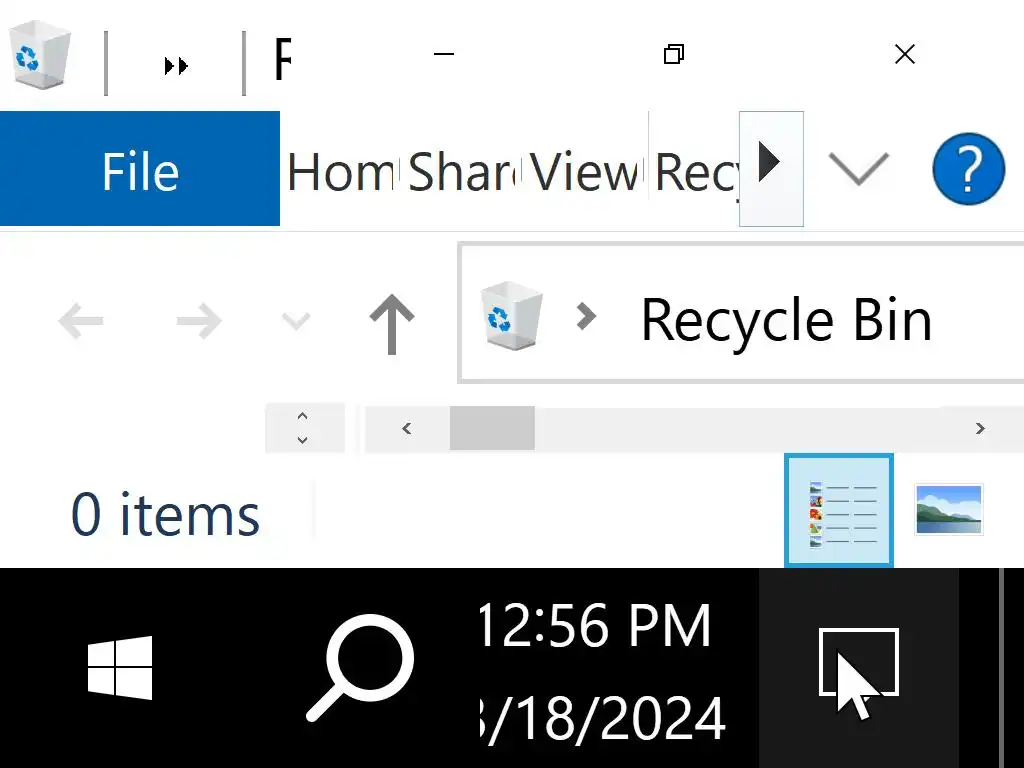Go up one folder level
Screen dimensions: 1024x768
click(x=392, y=322)
